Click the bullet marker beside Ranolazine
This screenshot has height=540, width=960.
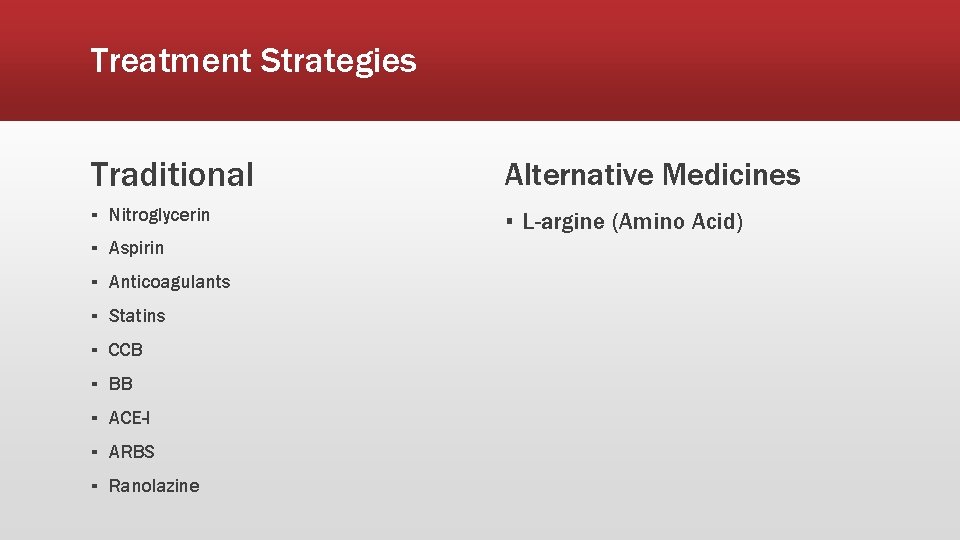pos(94,486)
